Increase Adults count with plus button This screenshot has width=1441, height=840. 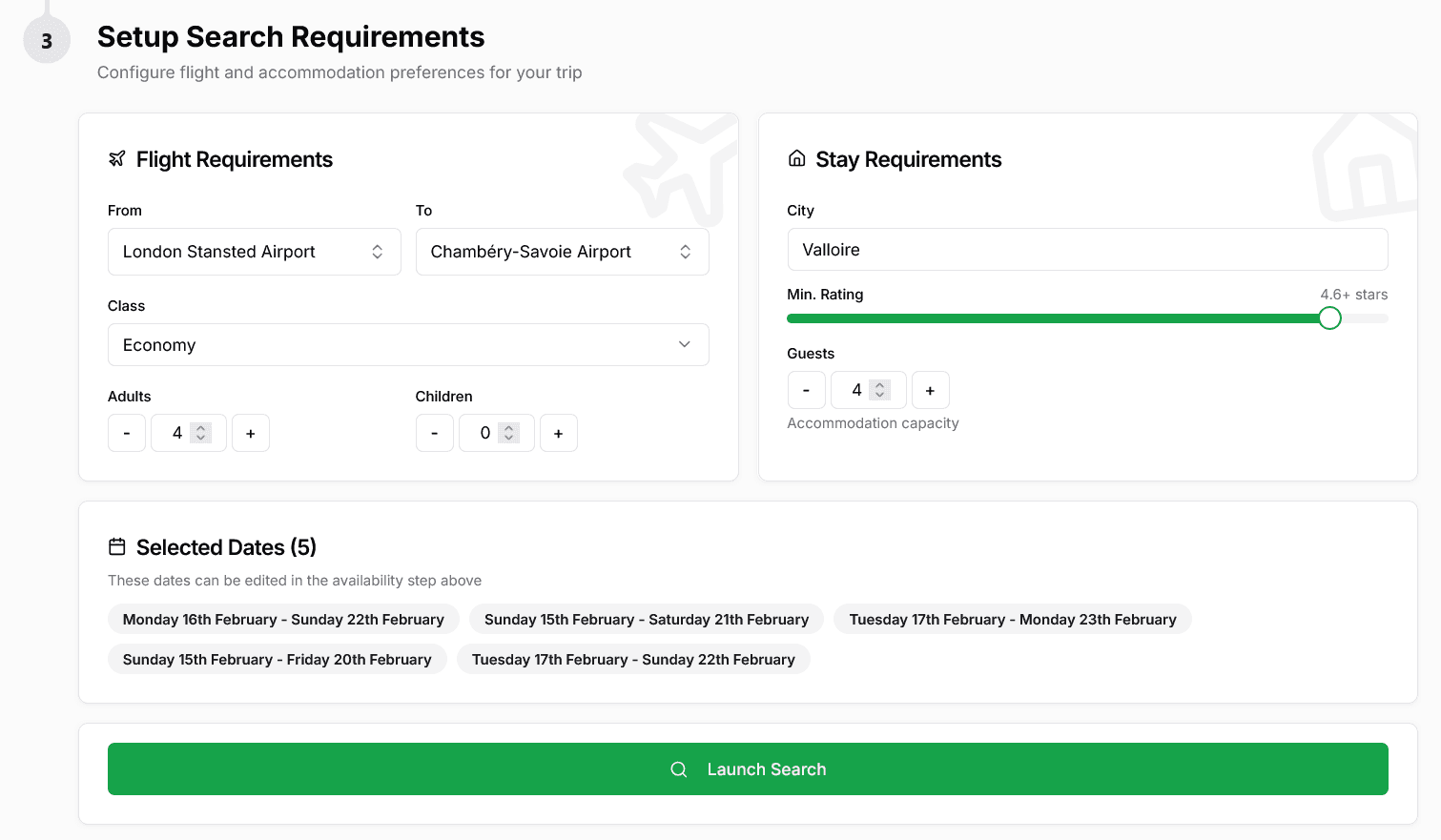click(251, 433)
